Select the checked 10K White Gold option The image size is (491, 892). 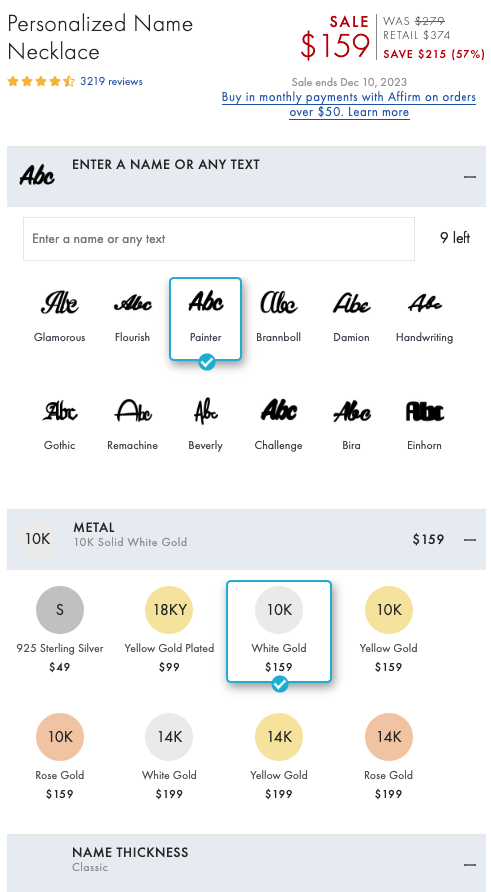(279, 631)
